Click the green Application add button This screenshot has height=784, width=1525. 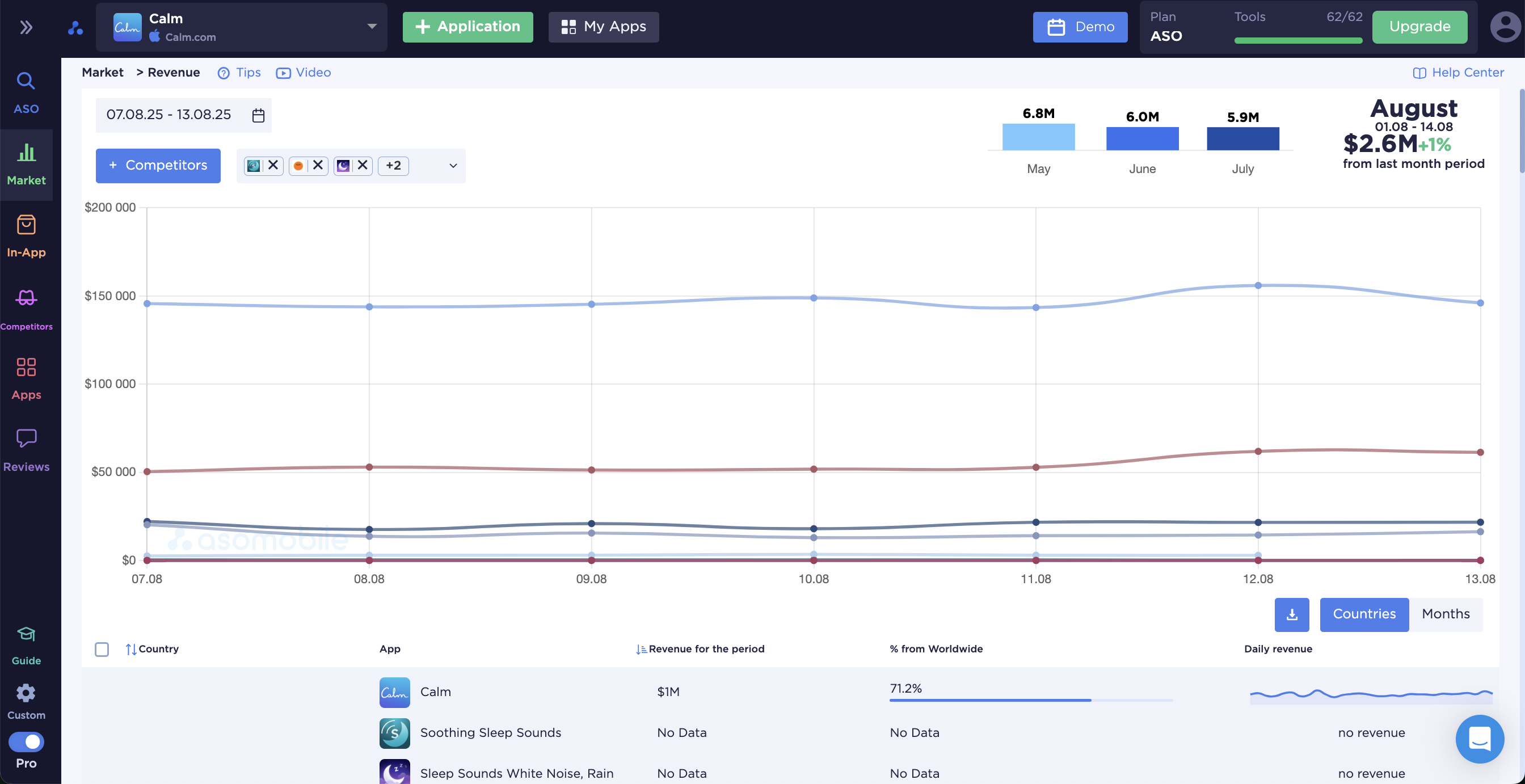(467, 27)
